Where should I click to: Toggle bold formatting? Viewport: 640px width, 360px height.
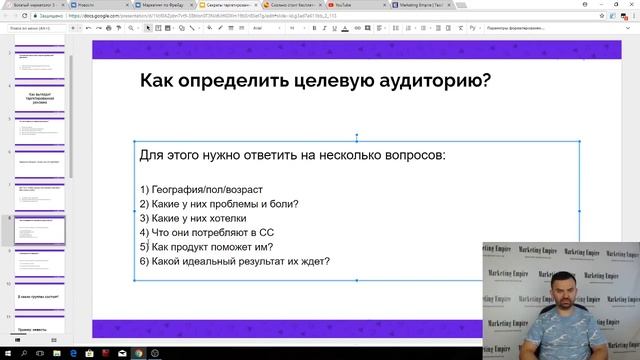(x=314, y=28)
